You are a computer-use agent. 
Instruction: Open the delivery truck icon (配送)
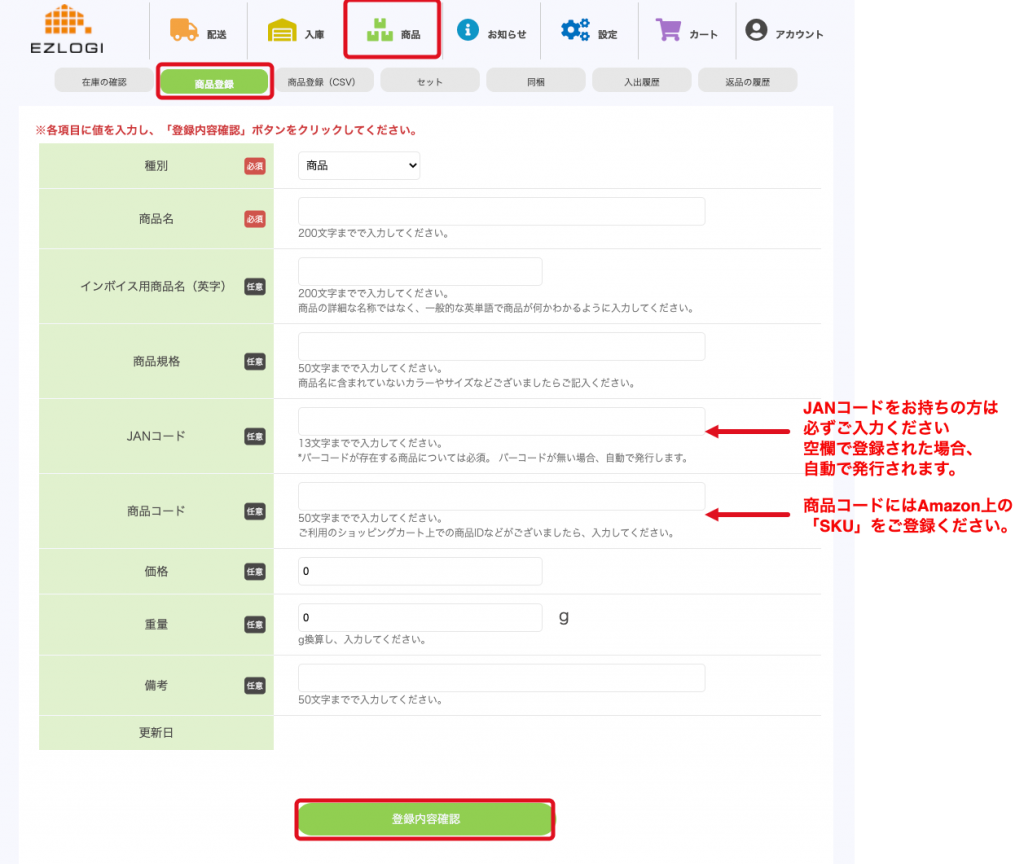coord(184,30)
